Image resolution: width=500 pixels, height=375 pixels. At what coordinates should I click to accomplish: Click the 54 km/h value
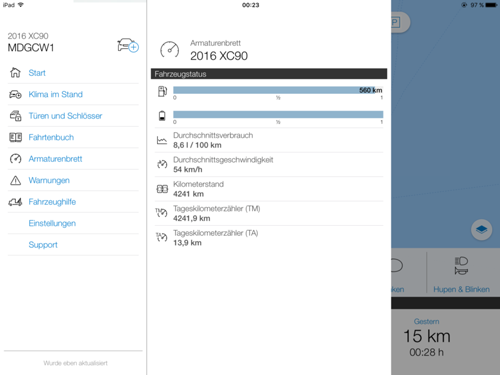tap(188, 169)
